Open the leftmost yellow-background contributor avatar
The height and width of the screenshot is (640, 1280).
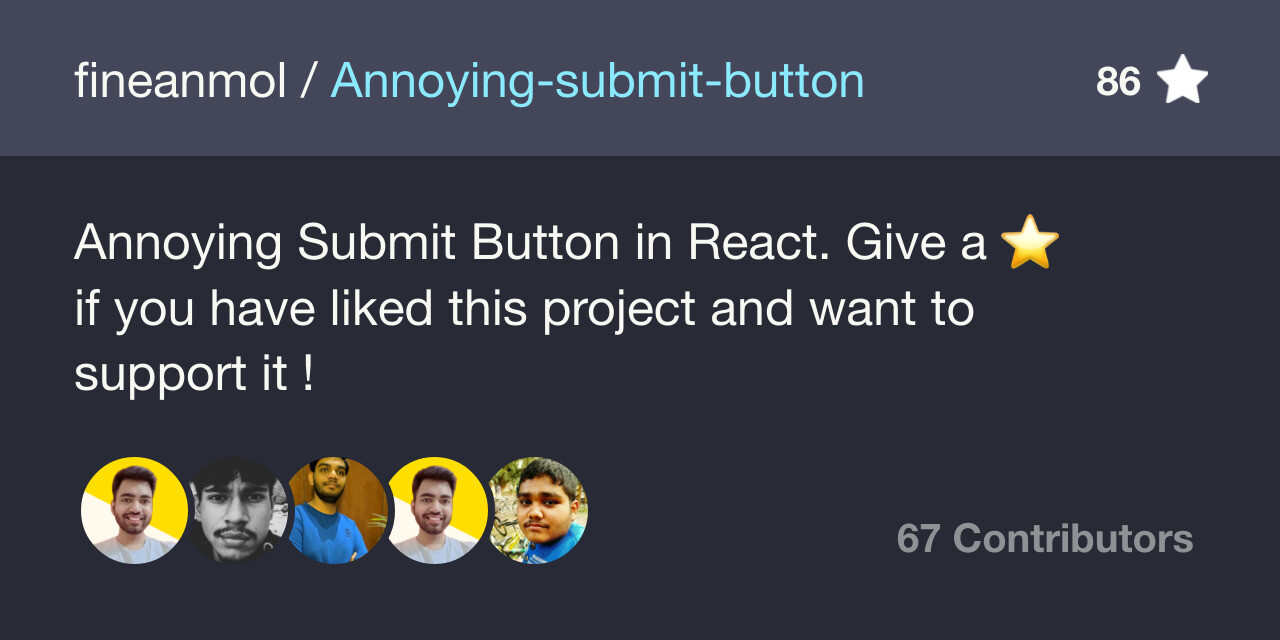134,511
